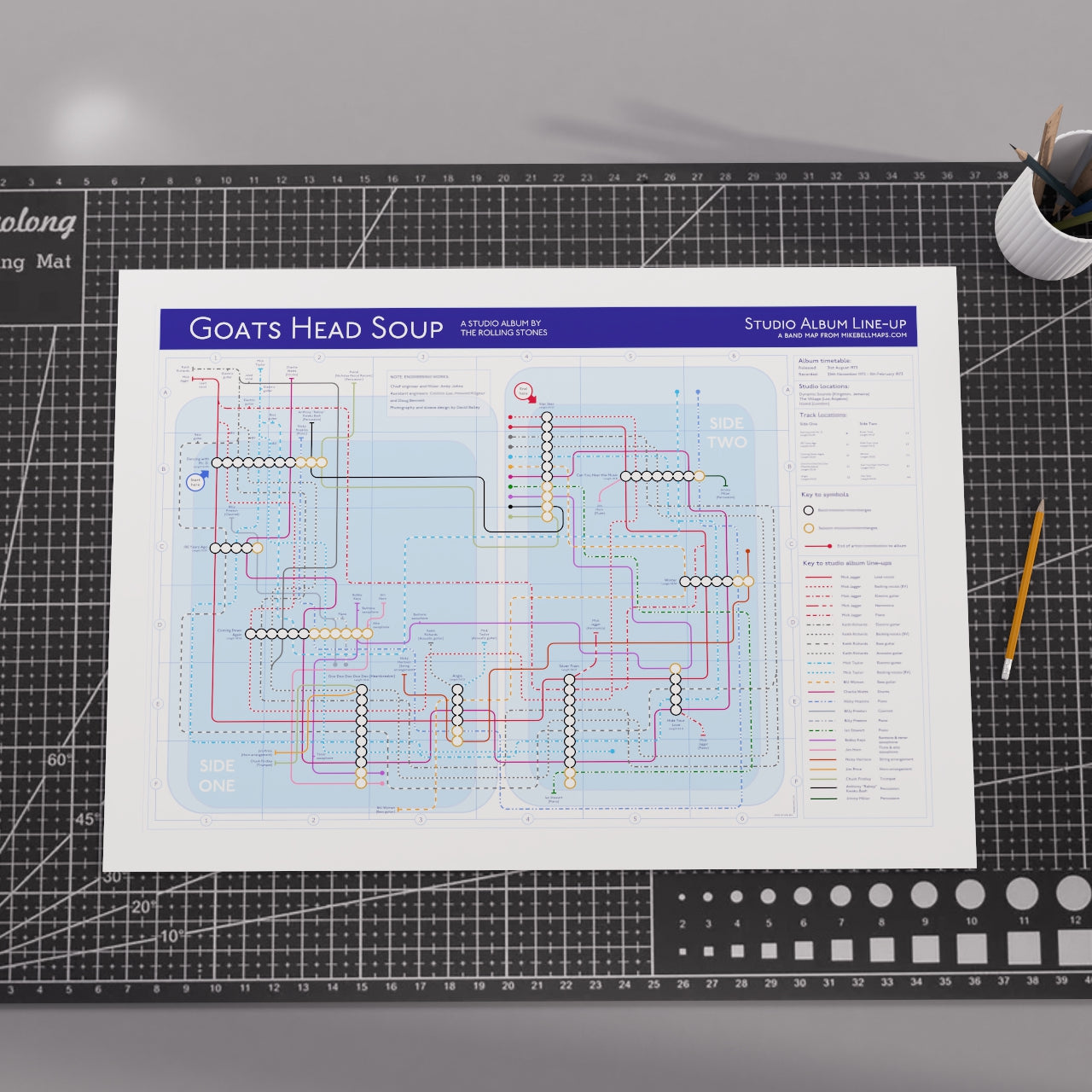The height and width of the screenshot is (1092, 1092).
Task: Click "A studio album by The Rolling Stones" subtitle
Action: pyautogui.click(x=503, y=328)
